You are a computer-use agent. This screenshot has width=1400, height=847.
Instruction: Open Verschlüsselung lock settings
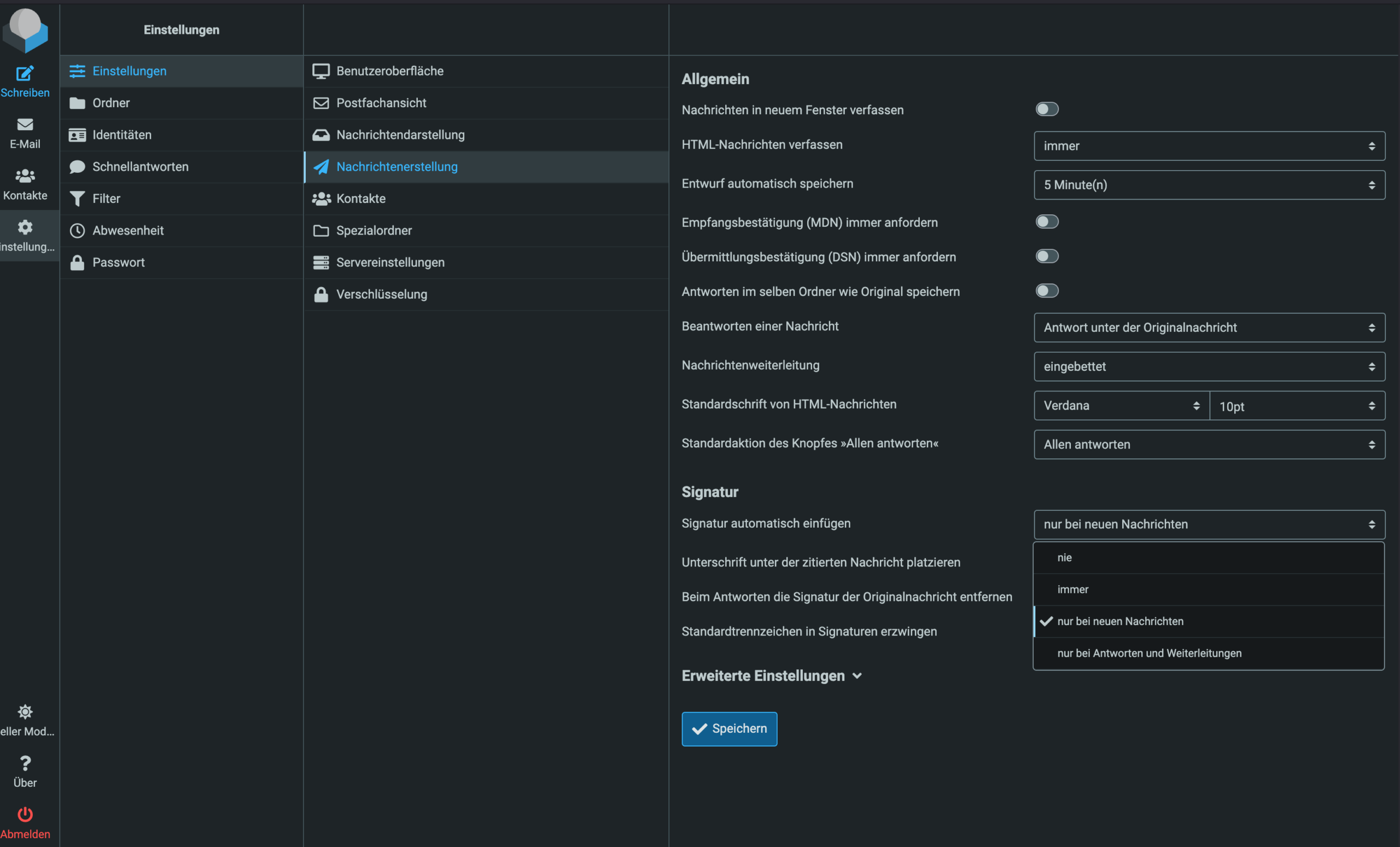coord(381,294)
